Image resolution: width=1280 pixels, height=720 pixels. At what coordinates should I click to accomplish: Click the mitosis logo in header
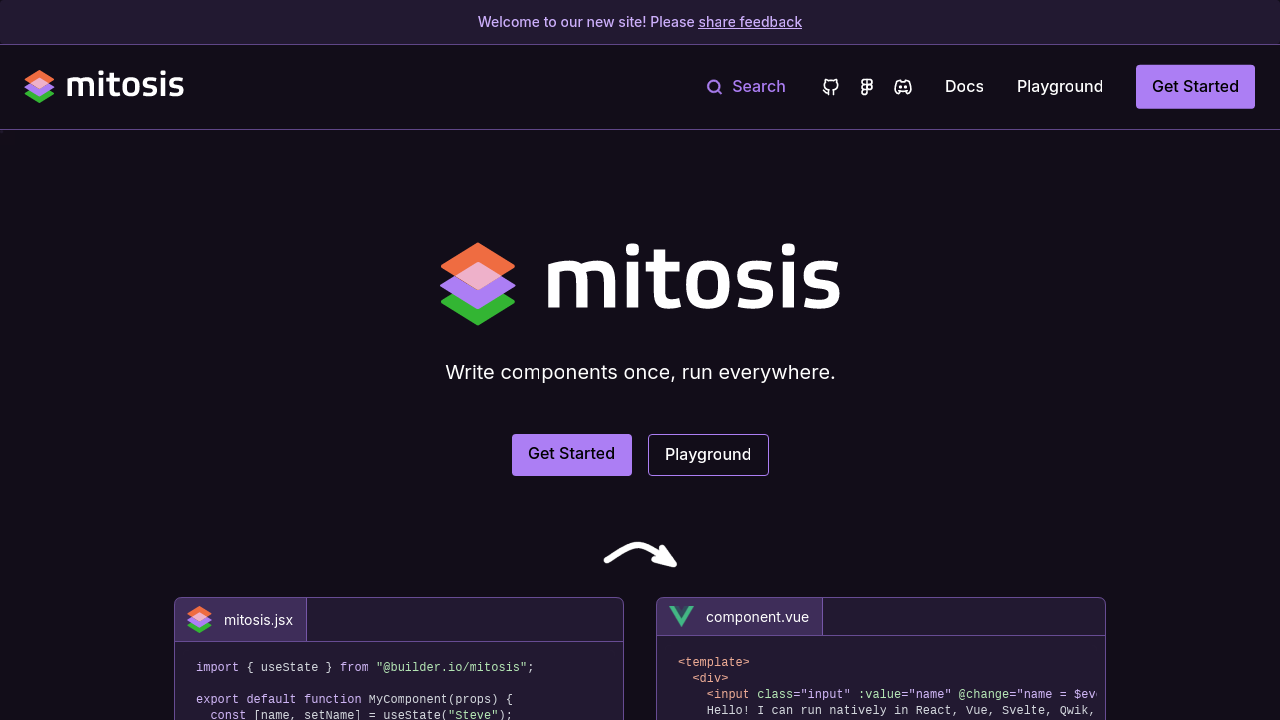pyautogui.click(x=104, y=86)
